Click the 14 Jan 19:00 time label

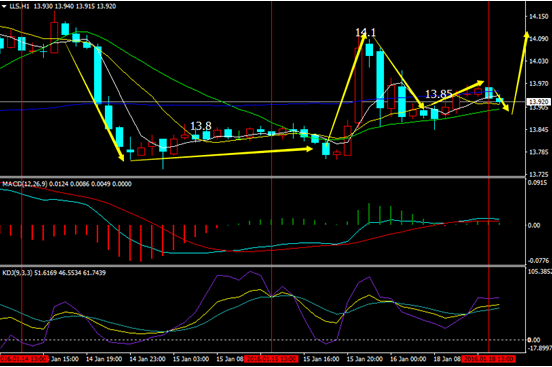104,359
